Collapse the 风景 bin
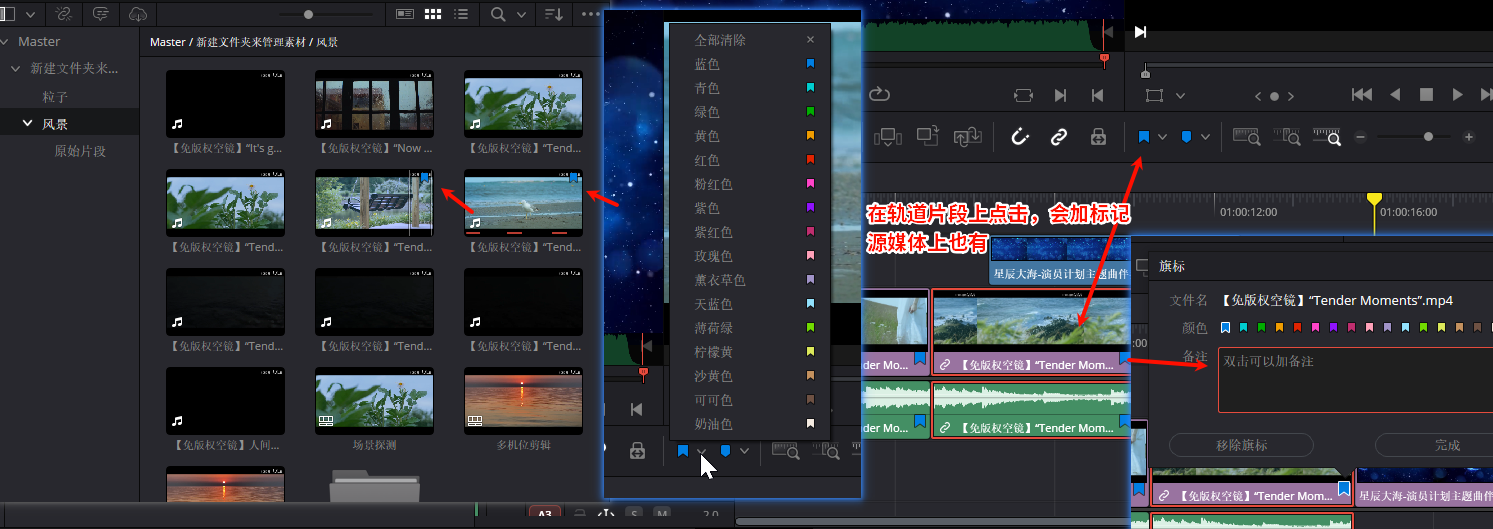1493x529 pixels. [x=28, y=124]
